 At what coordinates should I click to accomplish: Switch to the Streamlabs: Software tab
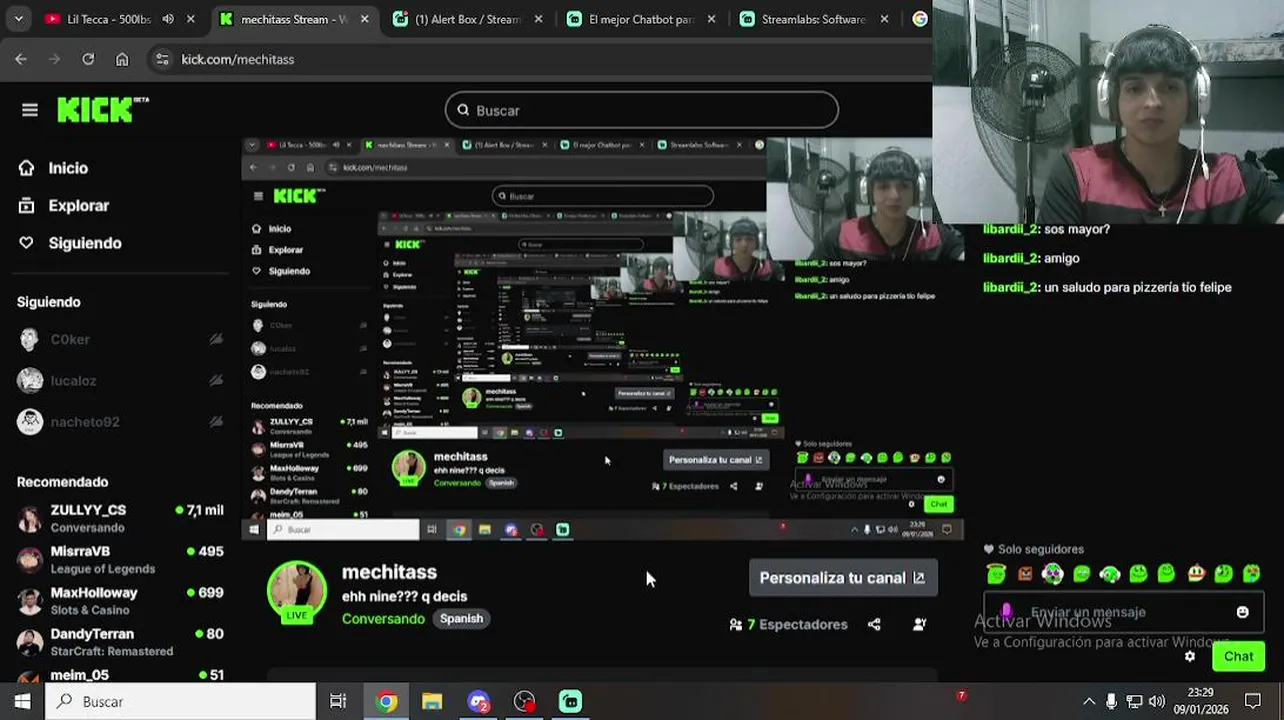click(814, 19)
